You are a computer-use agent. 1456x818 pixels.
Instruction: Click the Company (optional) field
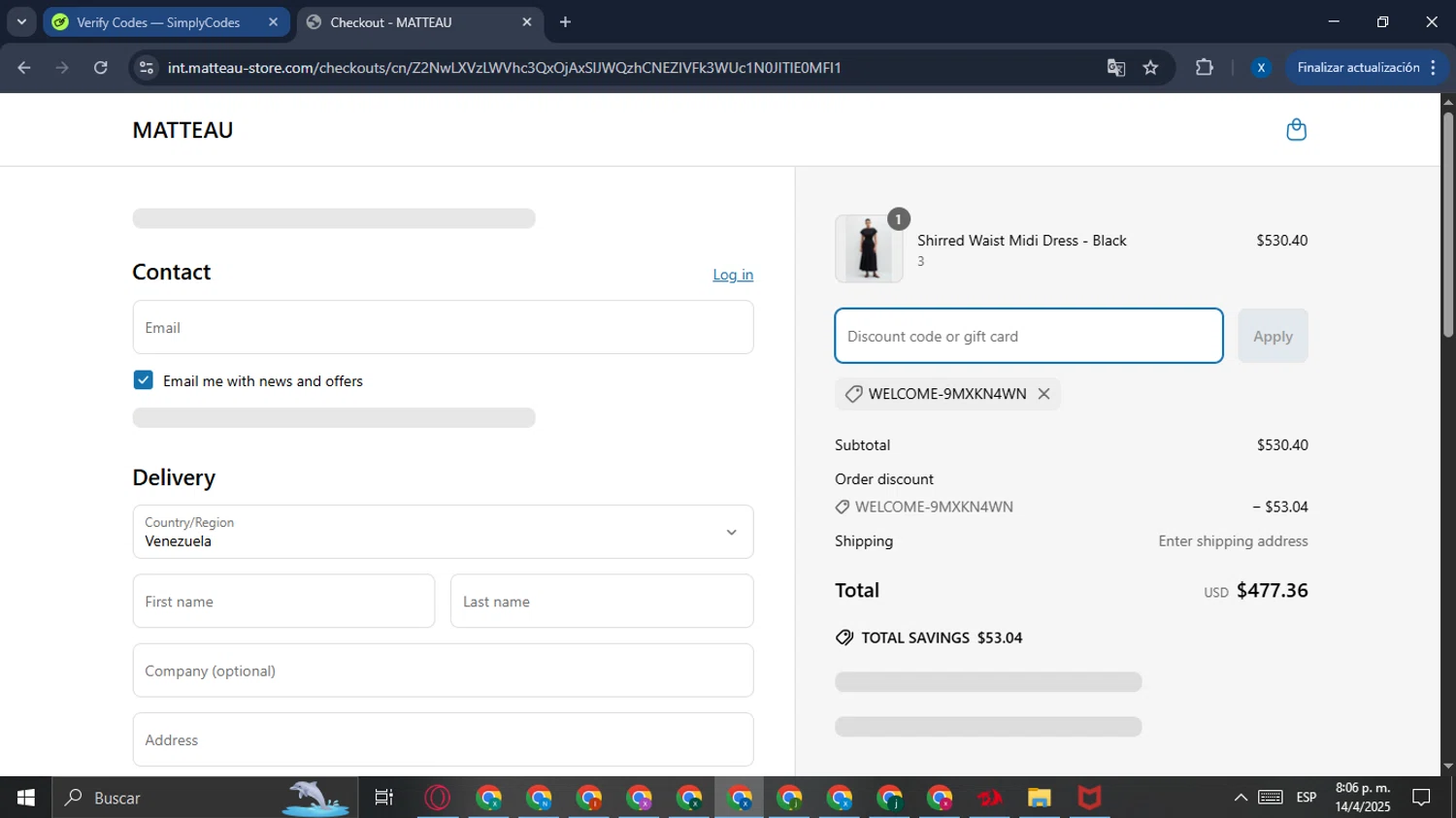[x=443, y=671]
